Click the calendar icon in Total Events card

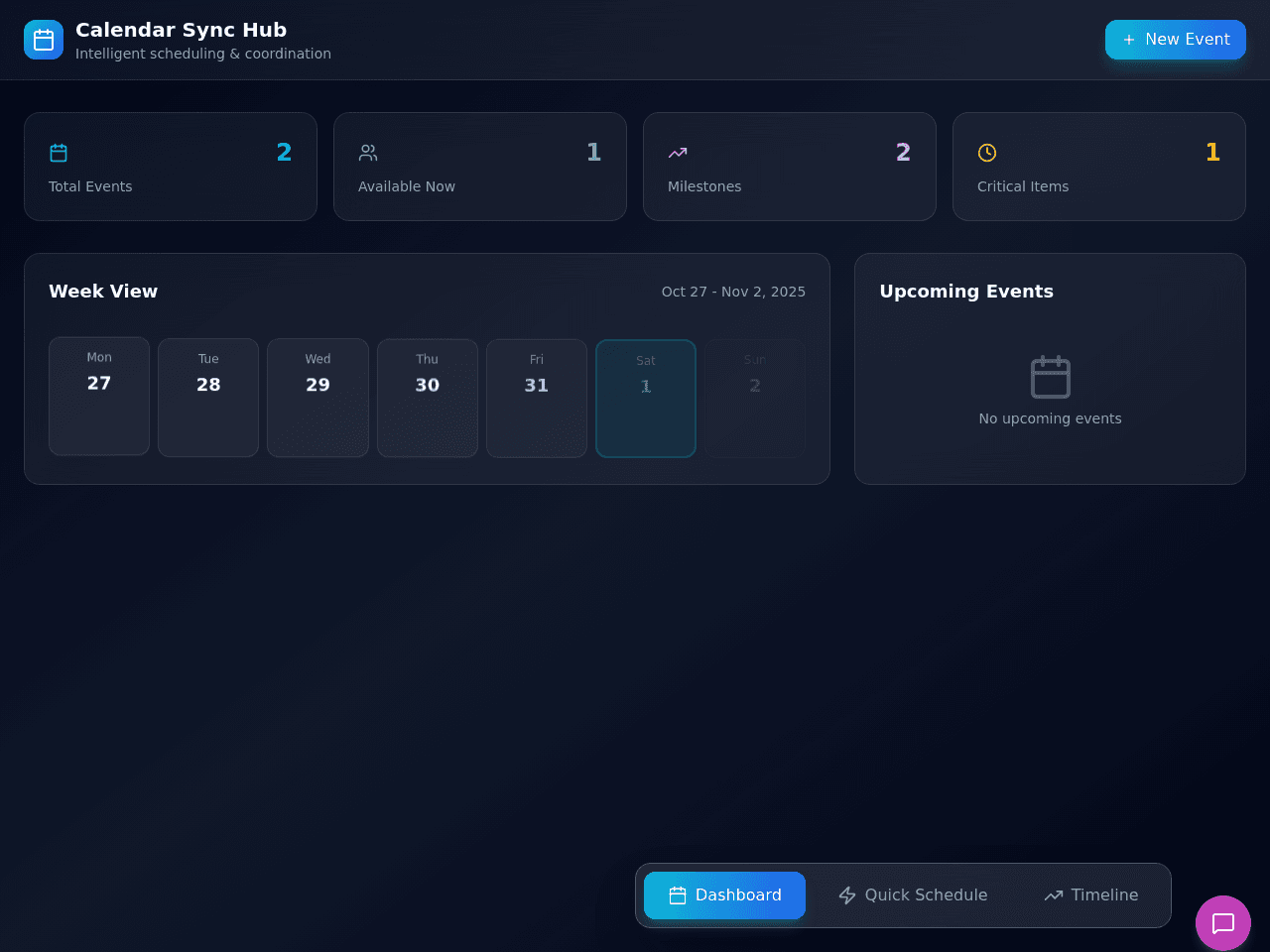tap(59, 153)
